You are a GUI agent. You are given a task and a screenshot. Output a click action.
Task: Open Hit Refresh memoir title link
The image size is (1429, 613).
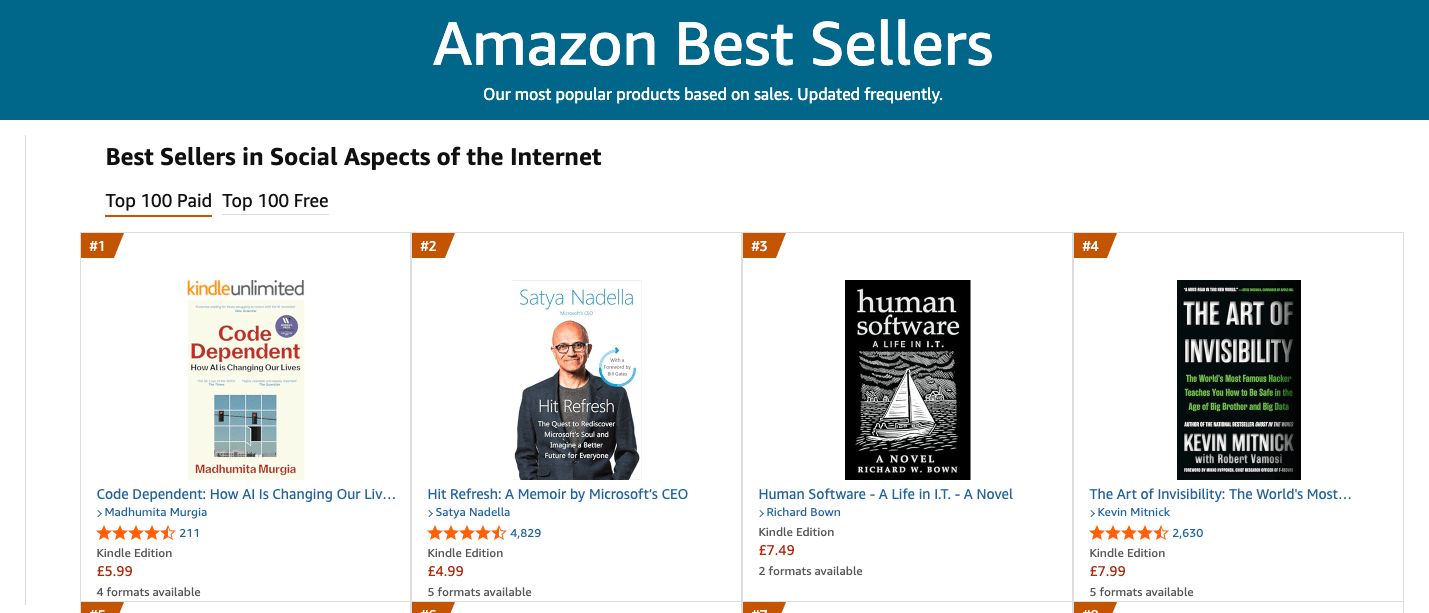coord(557,494)
